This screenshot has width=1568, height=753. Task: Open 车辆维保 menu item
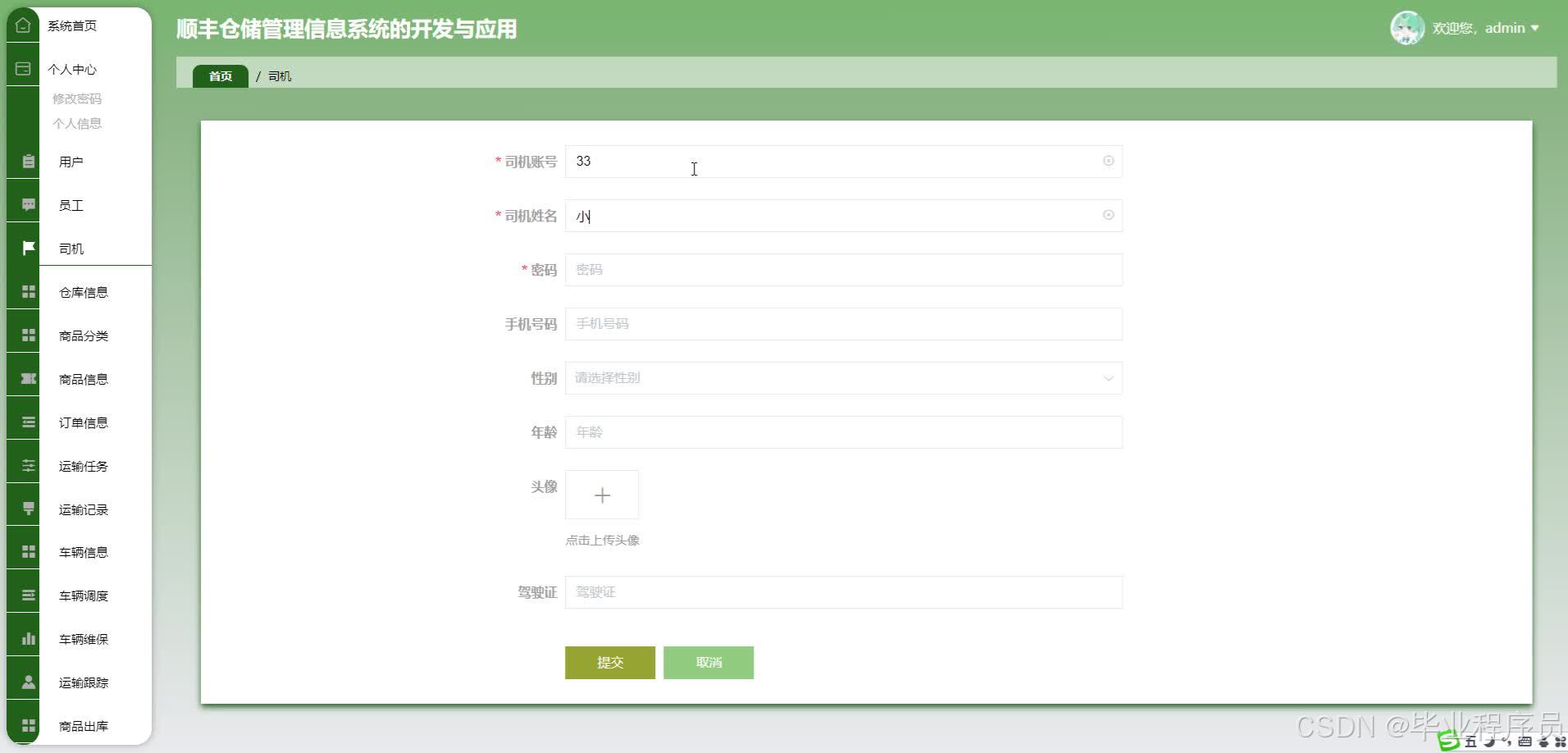[84, 639]
